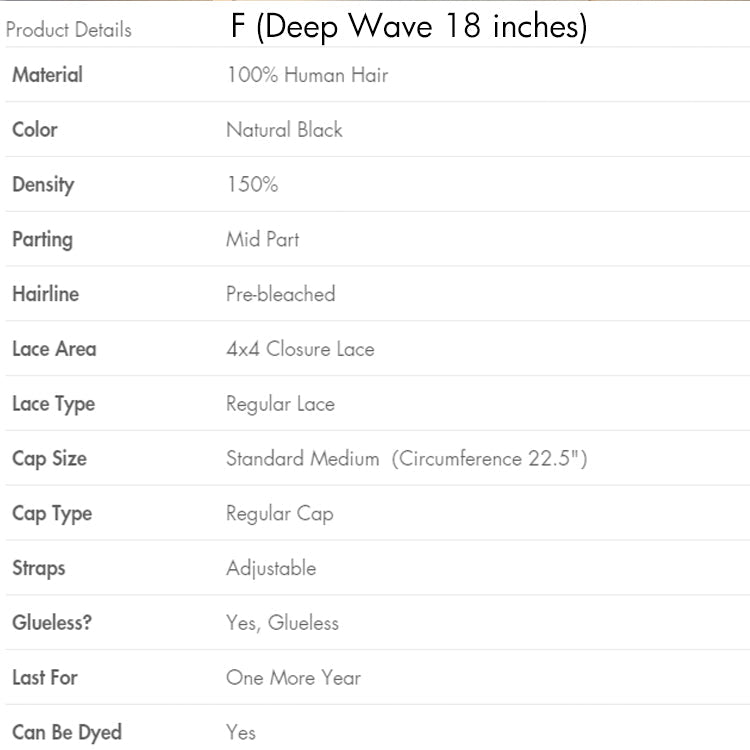Click the 4x4 Closure Lace value
This screenshot has height=750, width=750.
(x=300, y=349)
